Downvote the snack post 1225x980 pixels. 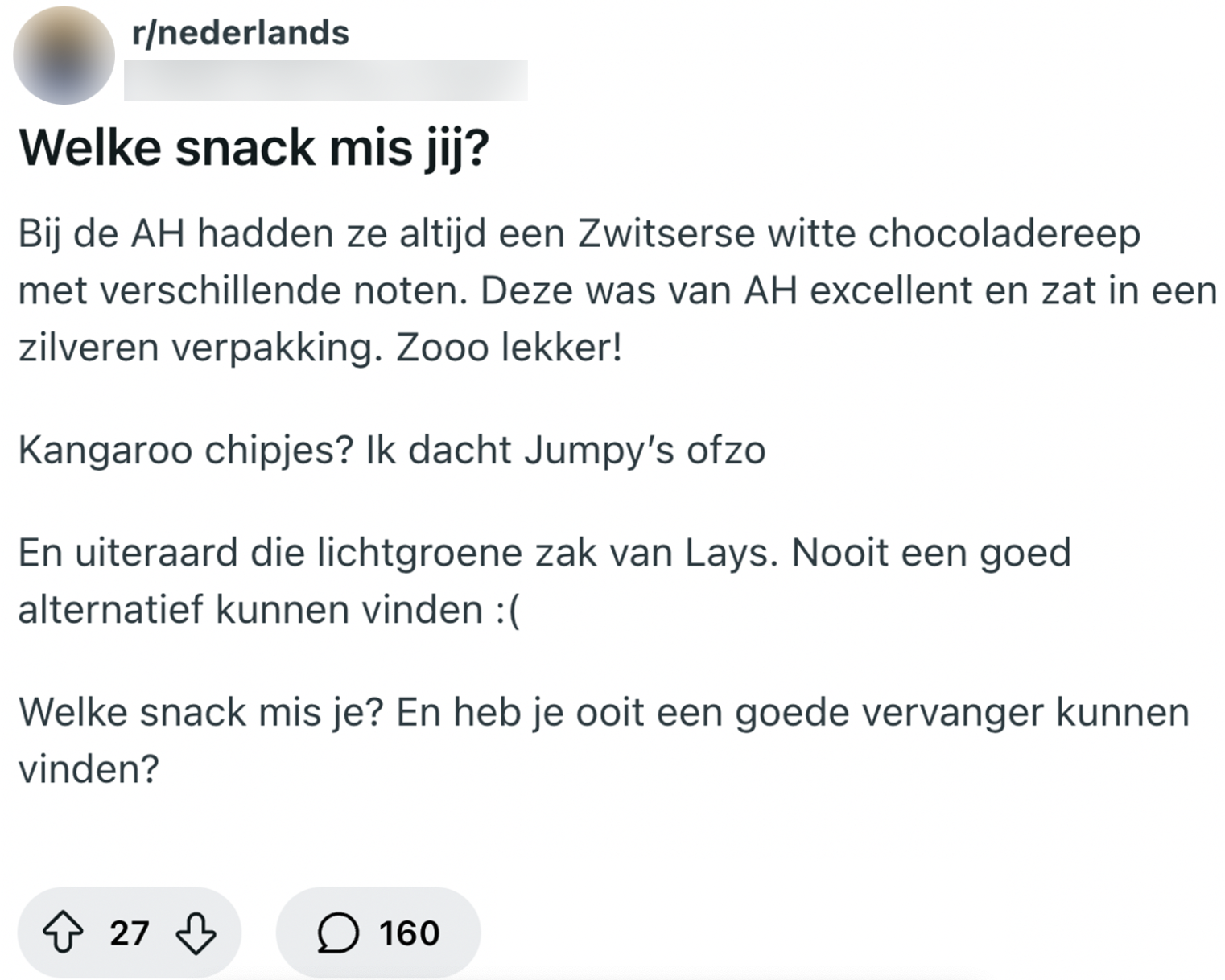[x=196, y=933]
